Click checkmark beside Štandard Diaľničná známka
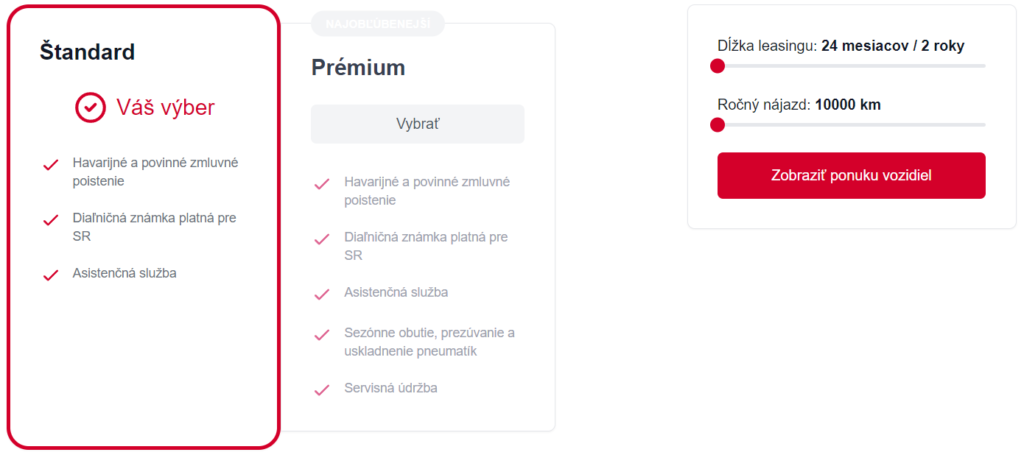Image resolution: width=1024 pixels, height=455 pixels. tap(50, 220)
